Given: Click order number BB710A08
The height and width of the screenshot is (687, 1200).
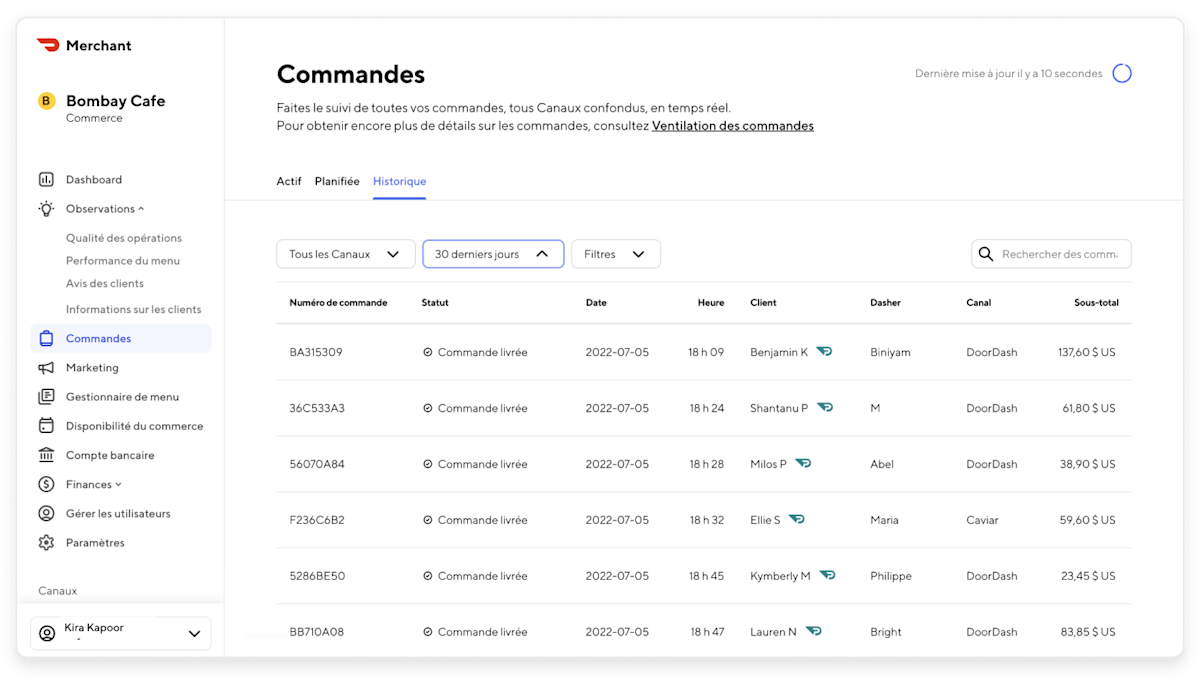Looking at the screenshot, I should click(x=317, y=632).
